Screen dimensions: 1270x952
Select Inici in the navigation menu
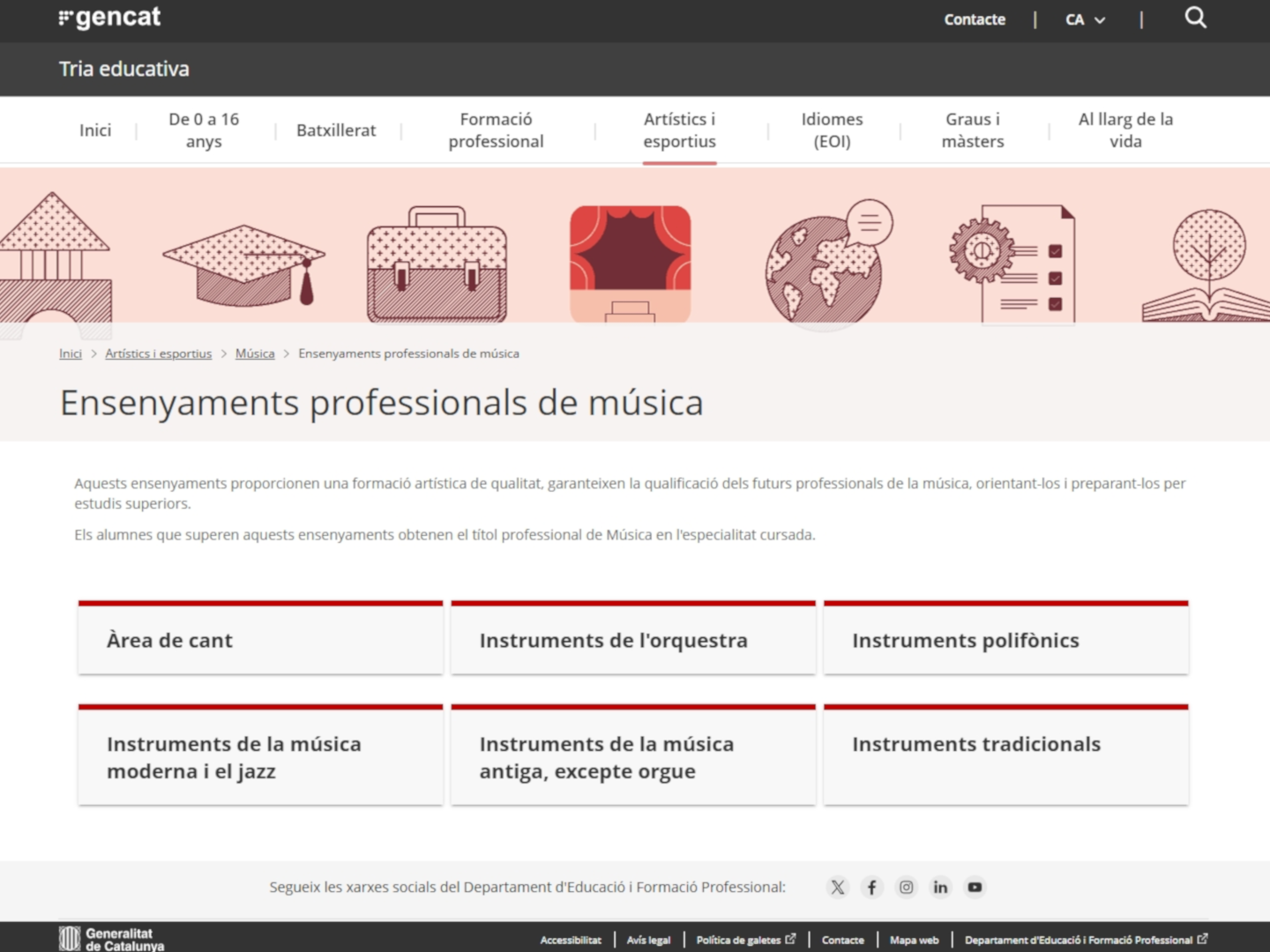[x=94, y=130]
